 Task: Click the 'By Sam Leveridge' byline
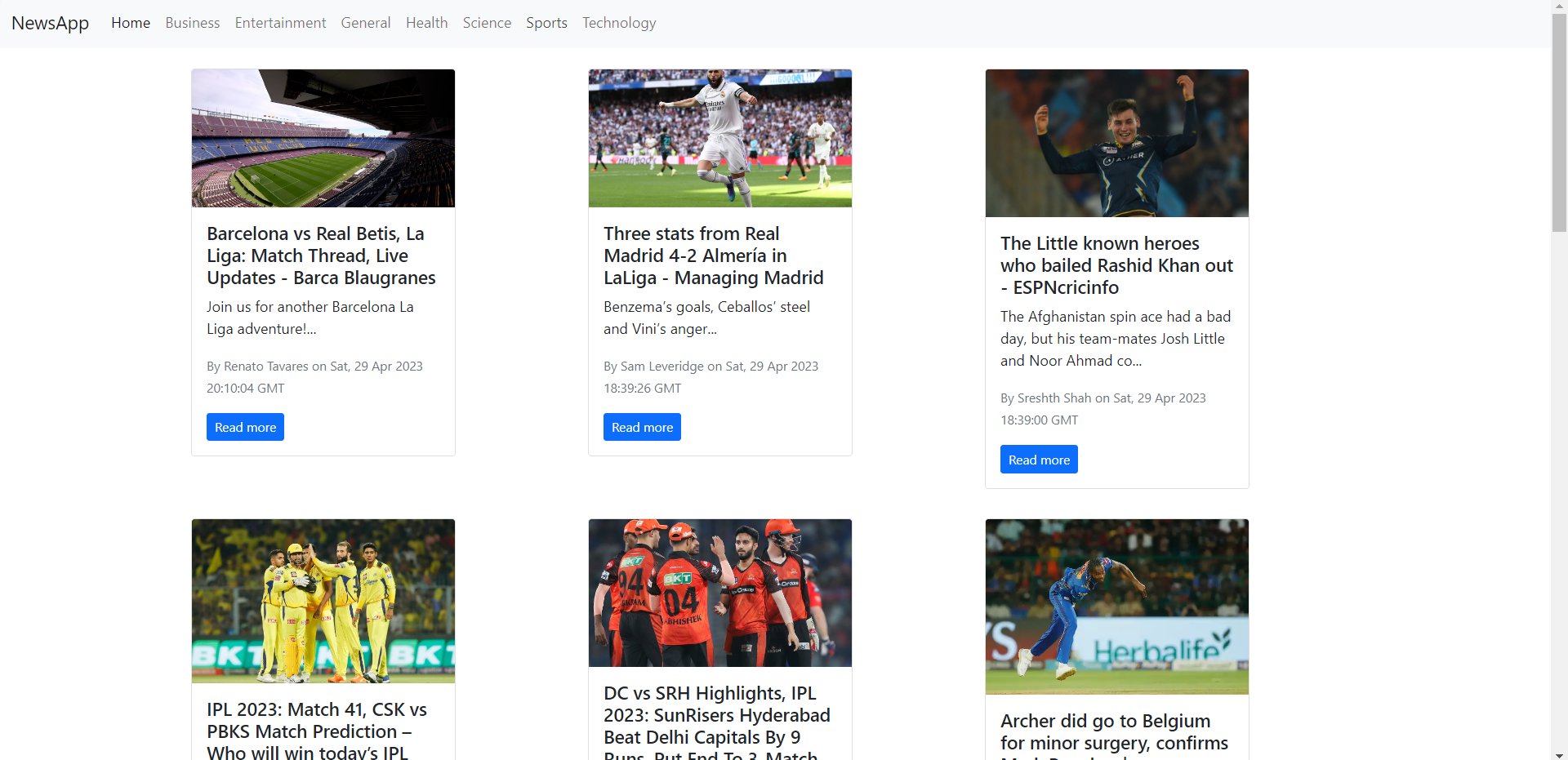point(710,377)
